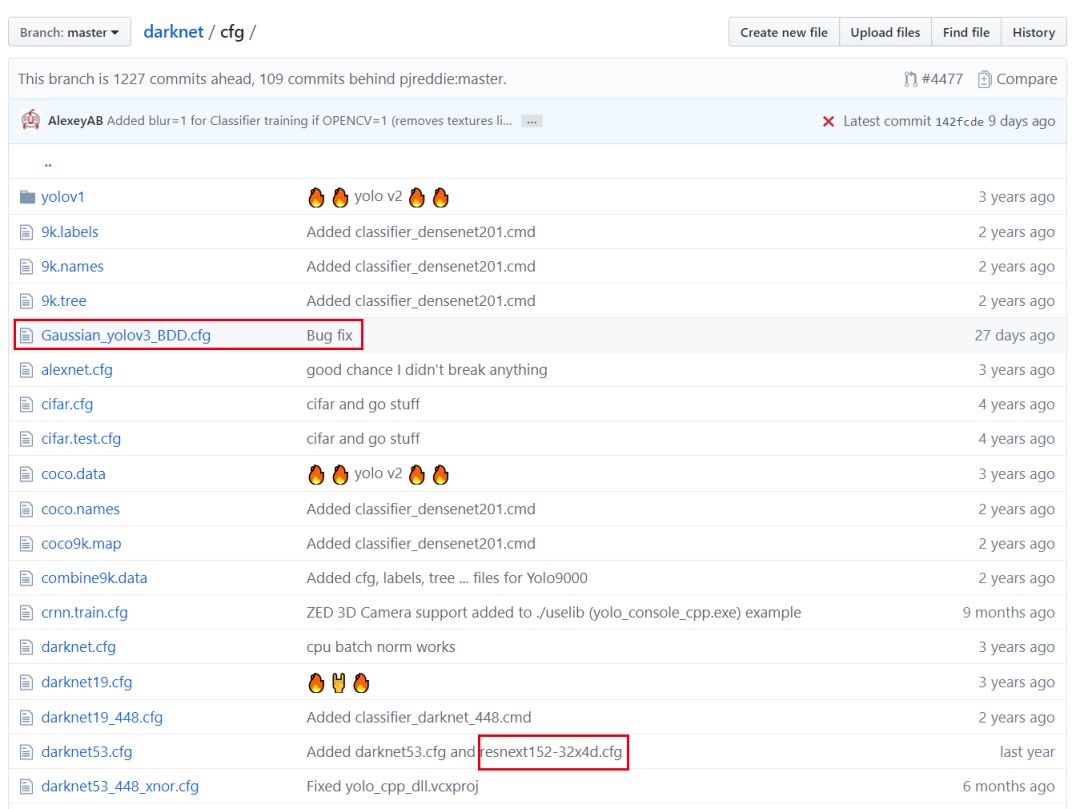Go to the darknet repository root link
Viewport: 1080px width, 809px height.
(x=174, y=32)
